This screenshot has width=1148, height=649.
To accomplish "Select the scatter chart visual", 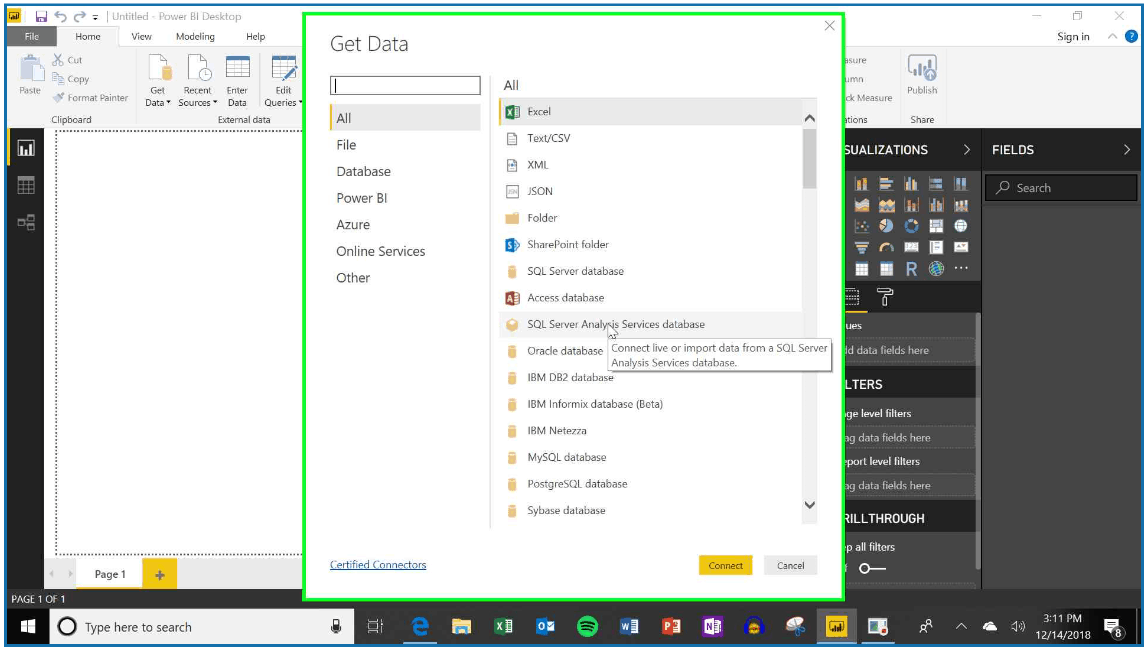I will tap(862, 226).
